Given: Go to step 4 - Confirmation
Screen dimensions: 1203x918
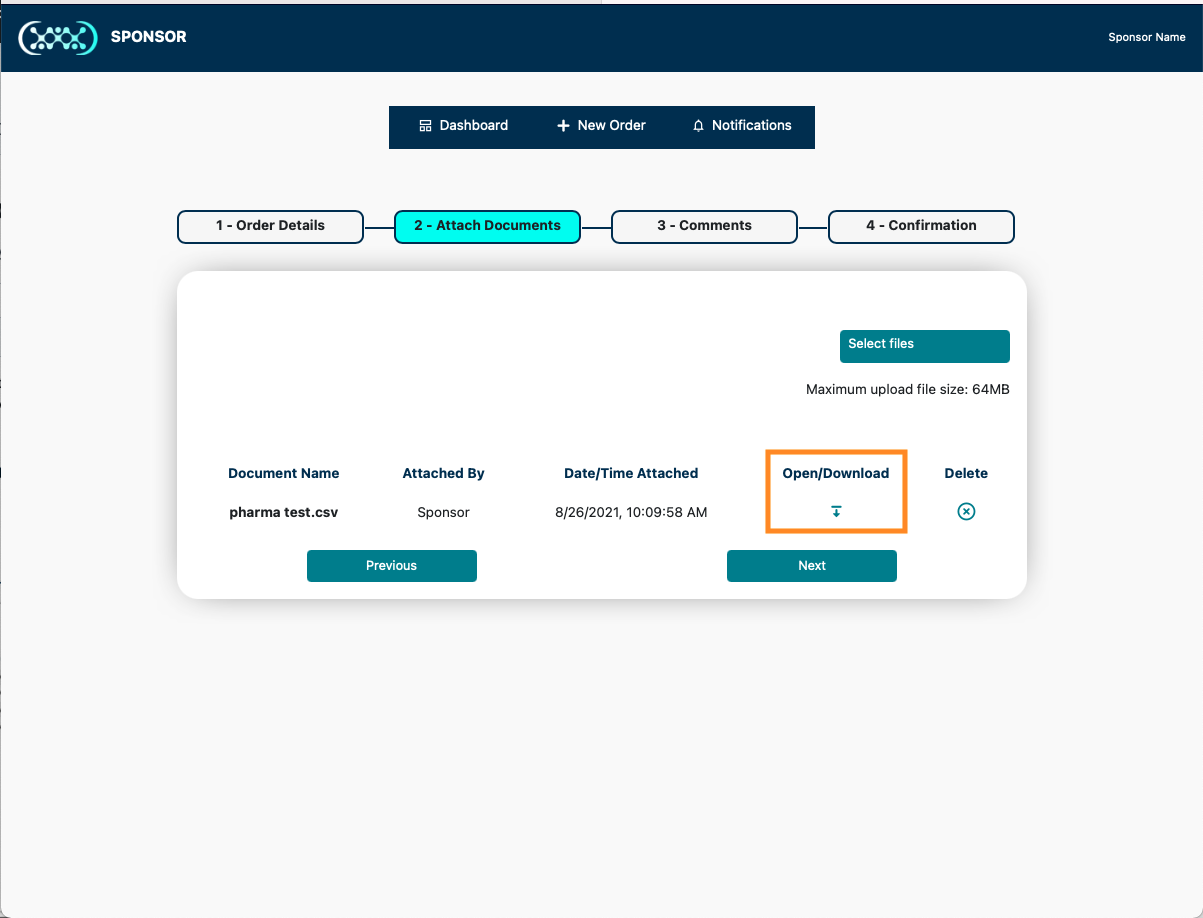Looking at the screenshot, I should pyautogui.click(x=921, y=226).
